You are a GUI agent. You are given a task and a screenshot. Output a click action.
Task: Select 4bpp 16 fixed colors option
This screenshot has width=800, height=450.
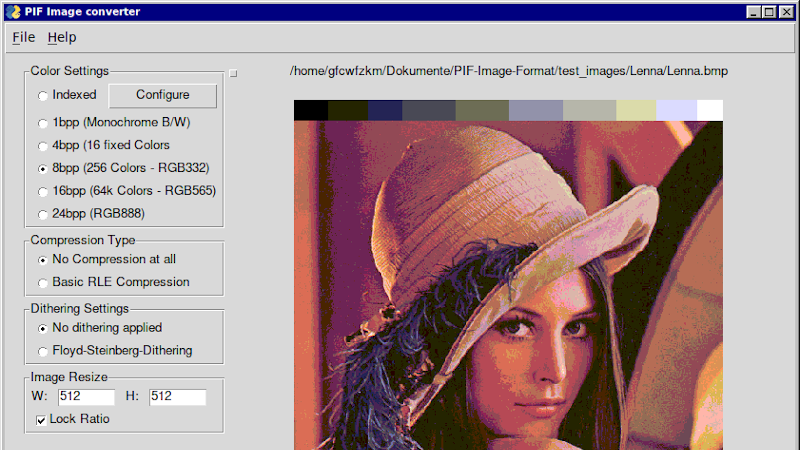click(x=42, y=146)
